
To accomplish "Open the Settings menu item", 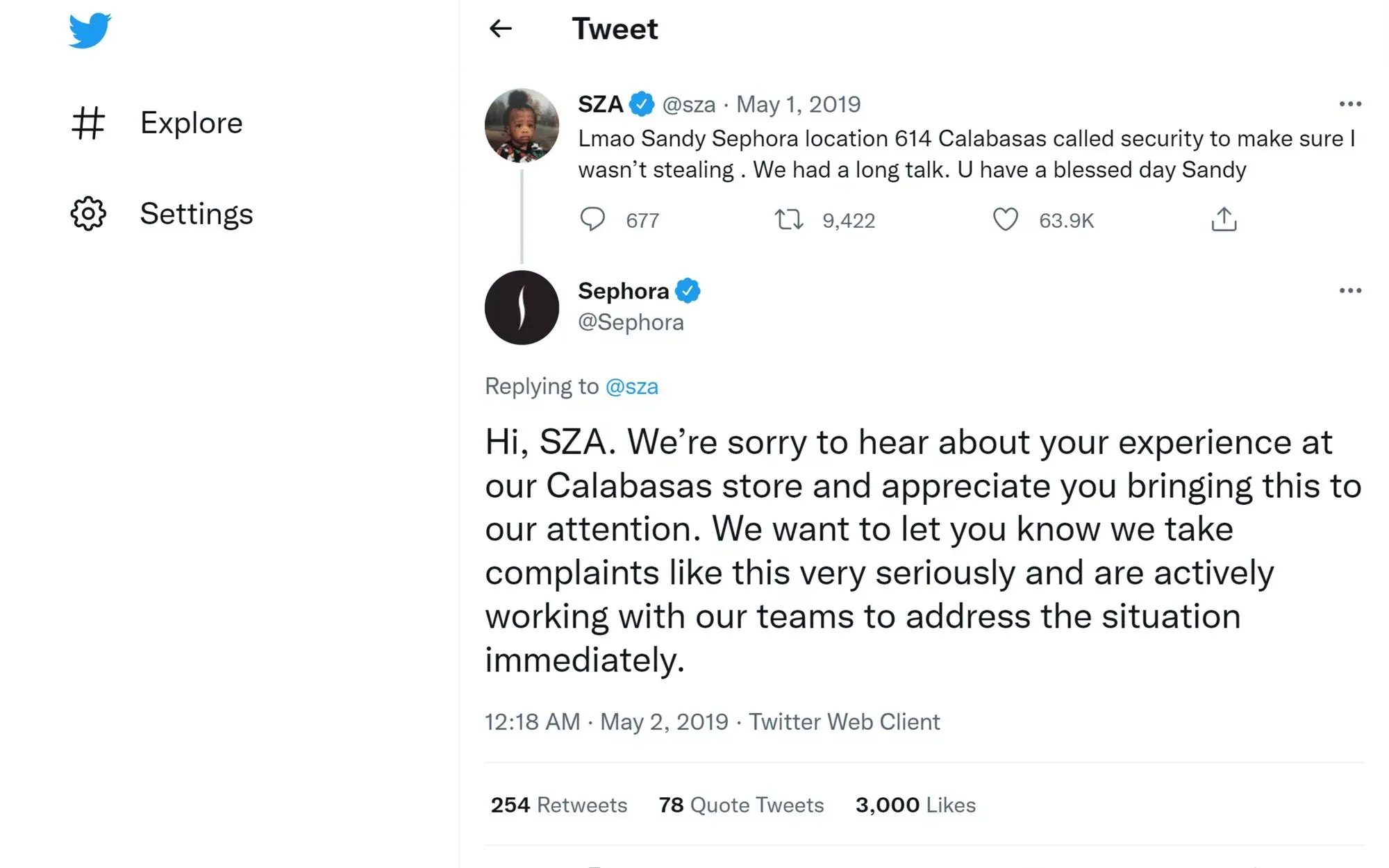I will 197,214.
